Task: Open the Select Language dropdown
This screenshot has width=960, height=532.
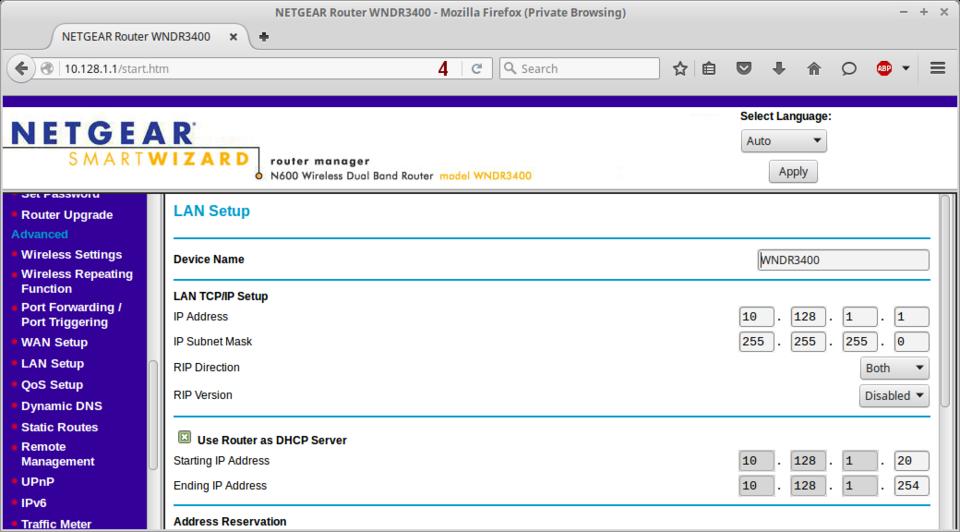Action: pyautogui.click(x=783, y=141)
